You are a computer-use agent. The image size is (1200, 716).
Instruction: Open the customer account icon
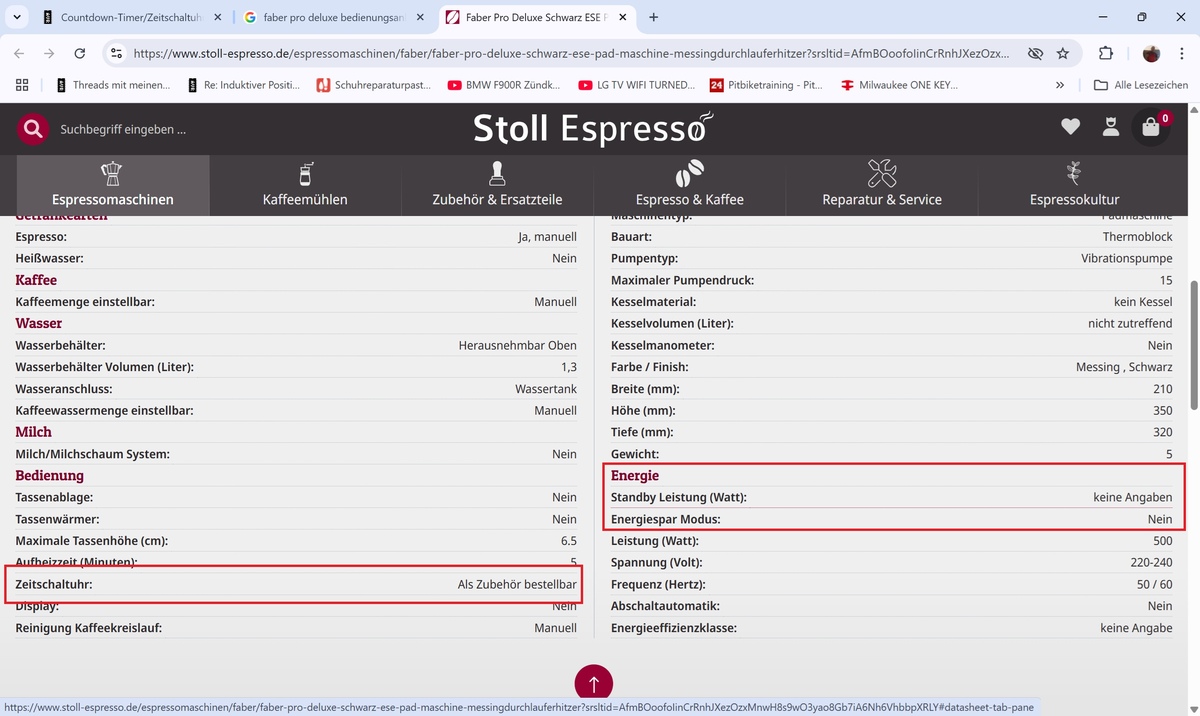coord(1110,127)
